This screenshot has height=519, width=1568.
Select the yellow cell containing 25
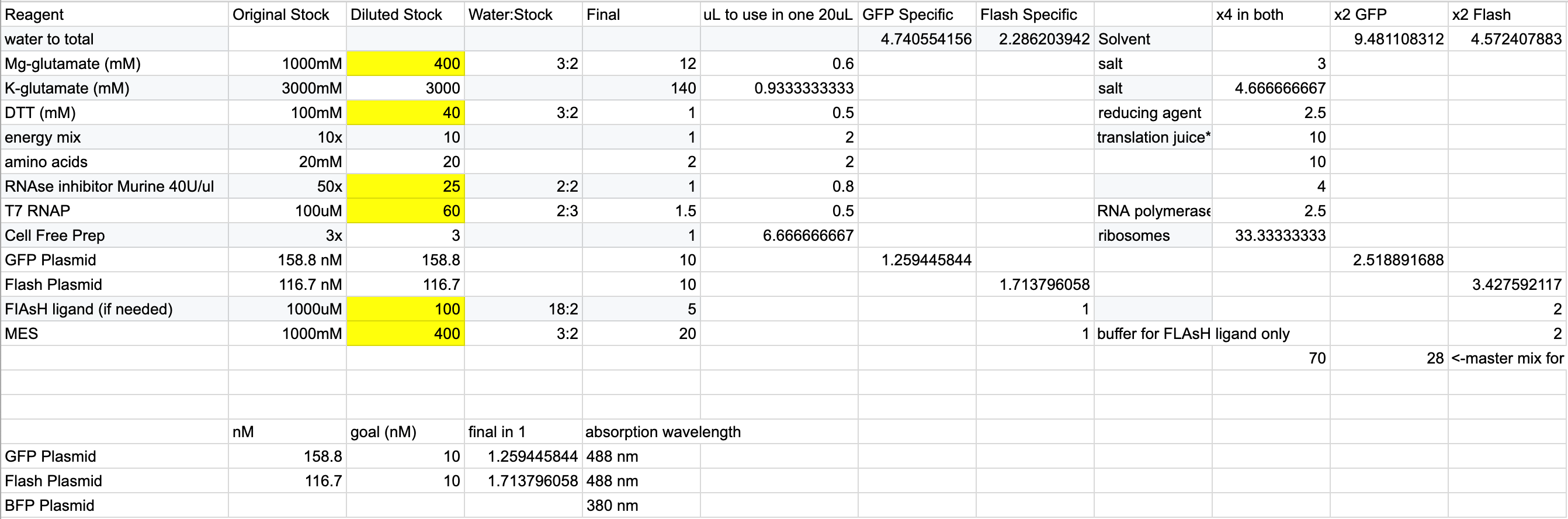pyautogui.click(x=405, y=186)
